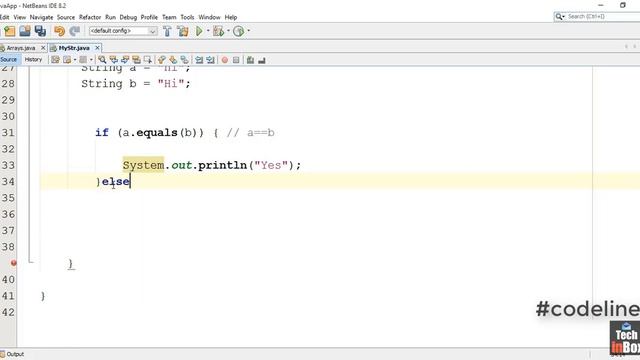640x360 pixels.
Task: Click the "equals" method text on line 31
Action: (157, 133)
